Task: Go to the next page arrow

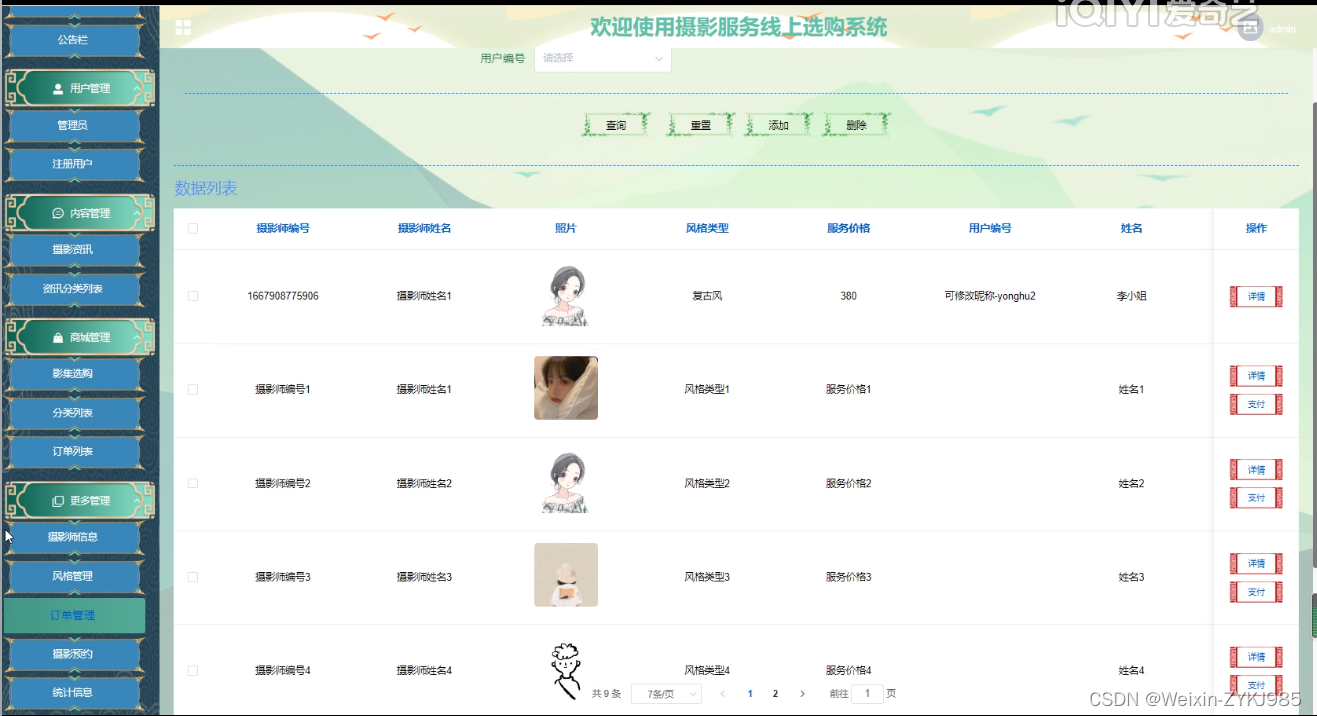Action: [802, 693]
